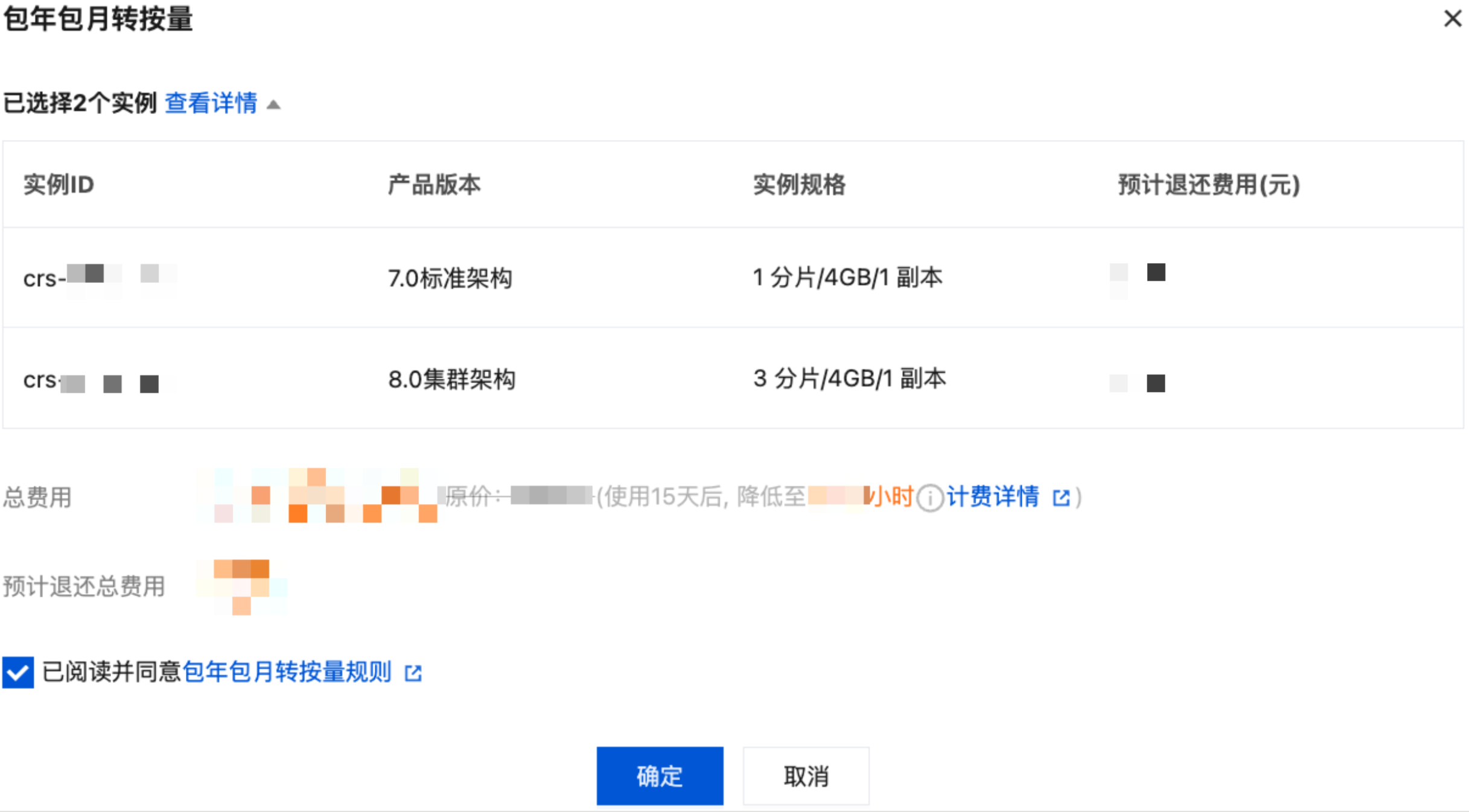Click the 实例ID column header
1469x812 pixels.
[x=59, y=185]
